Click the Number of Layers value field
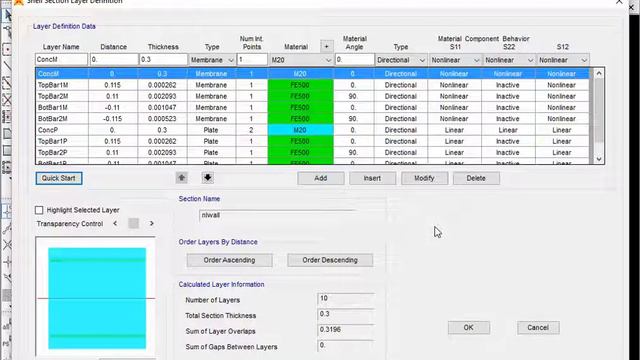Image resolution: width=640 pixels, height=360 pixels. click(x=345, y=299)
